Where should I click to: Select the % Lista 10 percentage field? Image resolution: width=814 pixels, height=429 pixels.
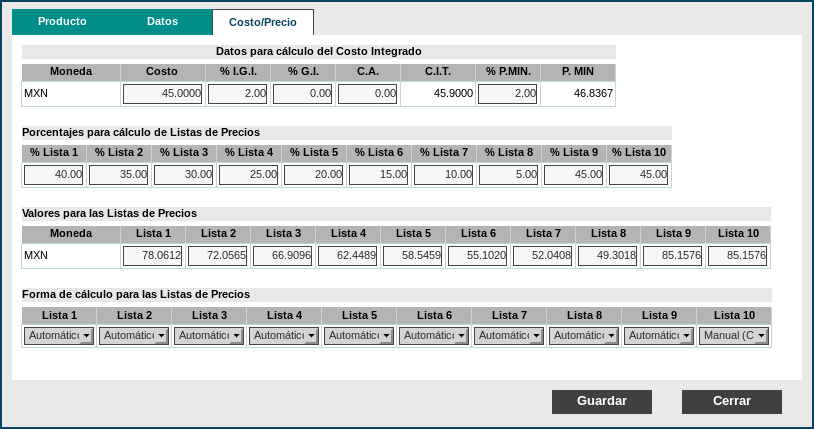[638, 174]
